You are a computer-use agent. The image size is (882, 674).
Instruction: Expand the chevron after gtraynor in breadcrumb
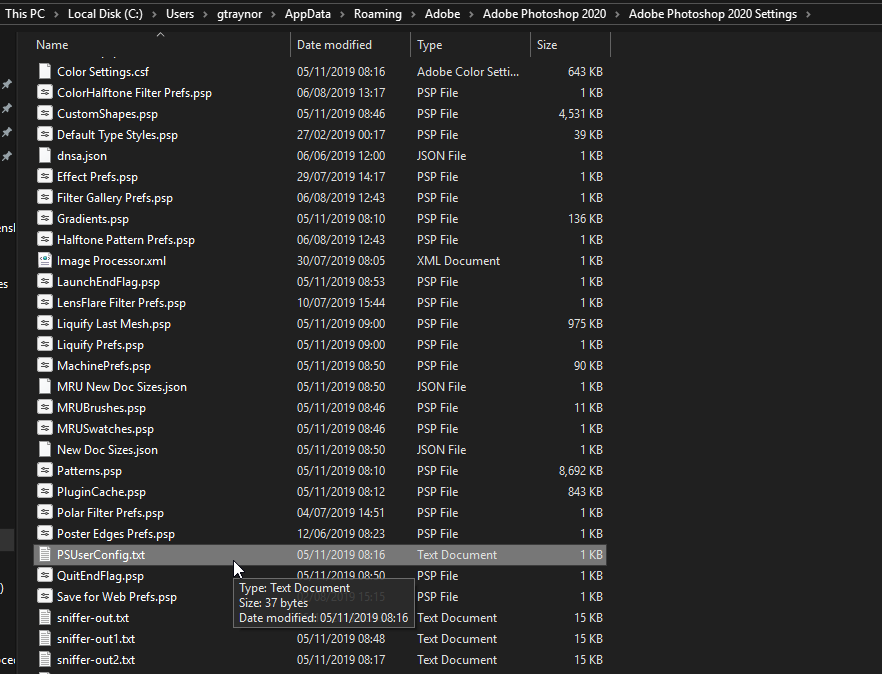273,14
